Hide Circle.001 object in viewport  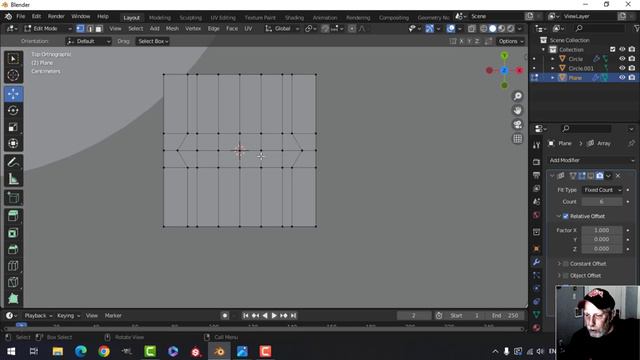tap(622, 68)
